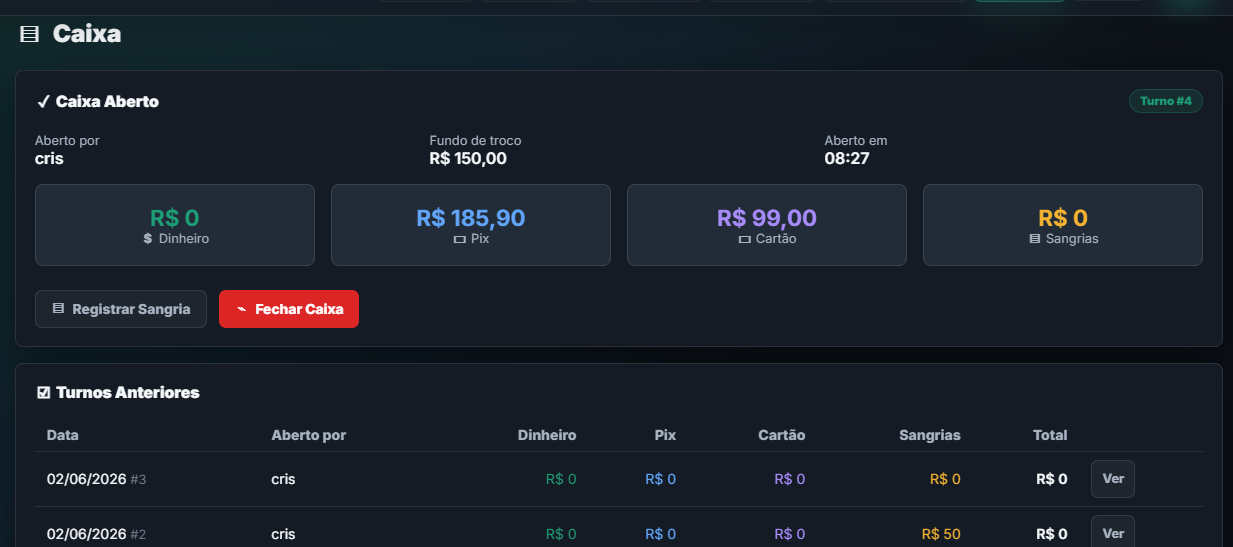
Task: Click the Total R$ 0 in shift #3 row
Action: pyautogui.click(x=1052, y=479)
